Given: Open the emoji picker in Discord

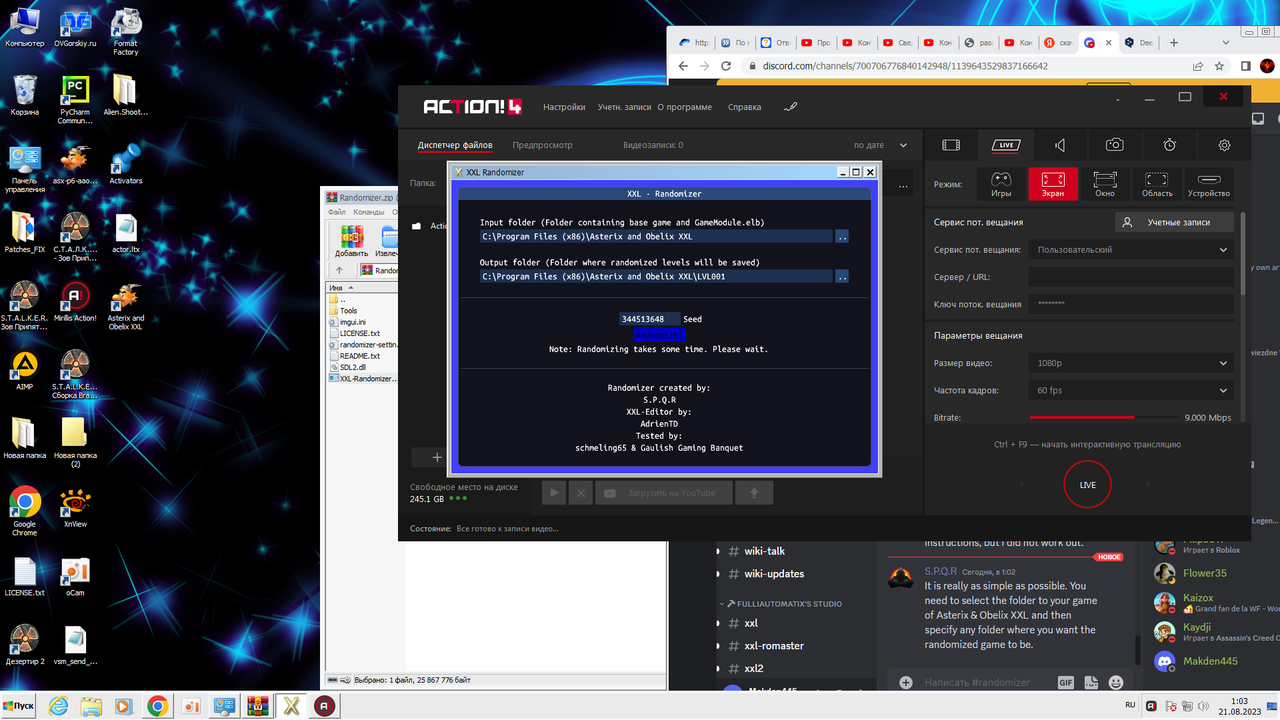Looking at the screenshot, I should (x=1116, y=682).
